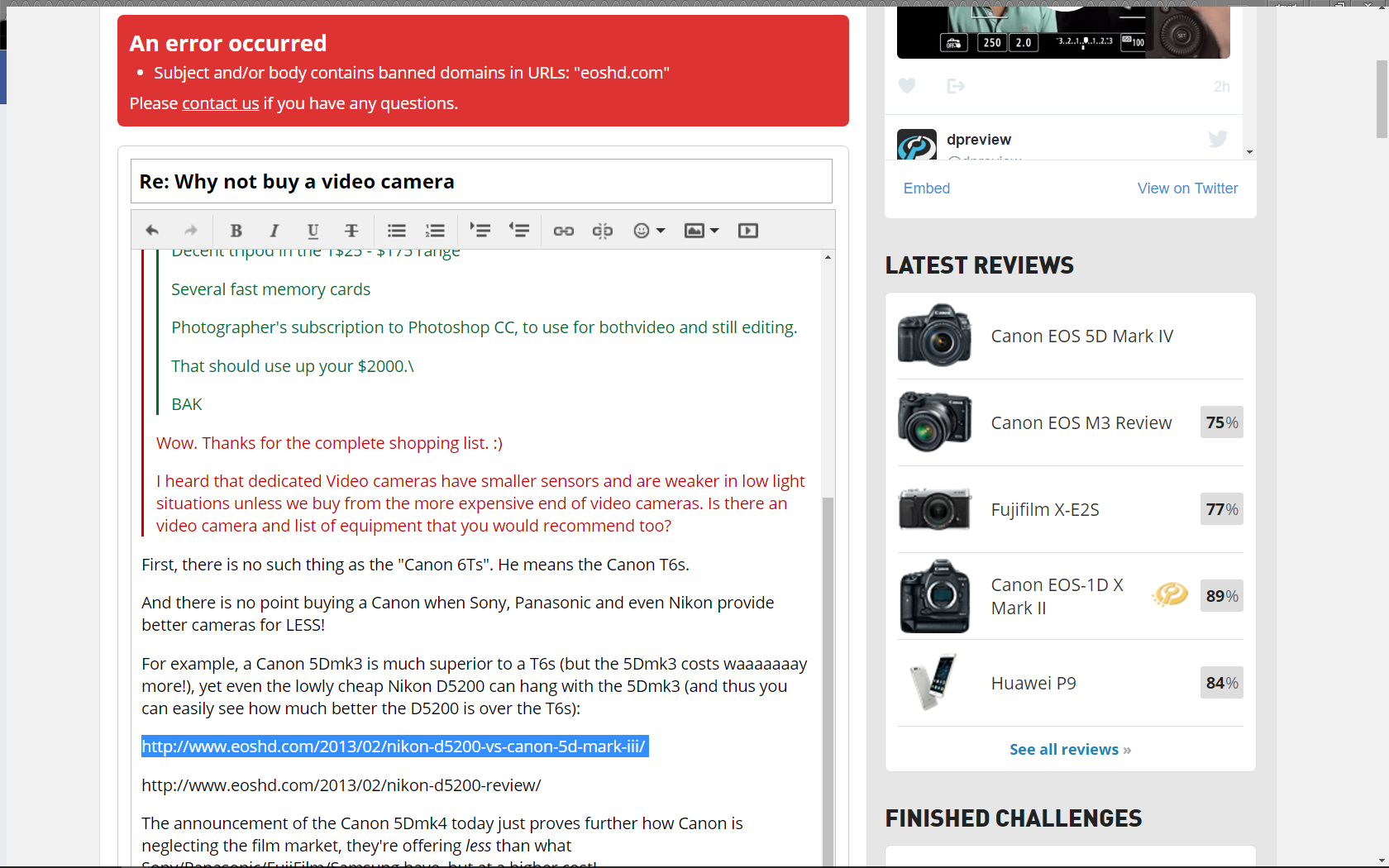Toggle underline formatting
Screen dimensions: 1389x868
tap(313, 231)
